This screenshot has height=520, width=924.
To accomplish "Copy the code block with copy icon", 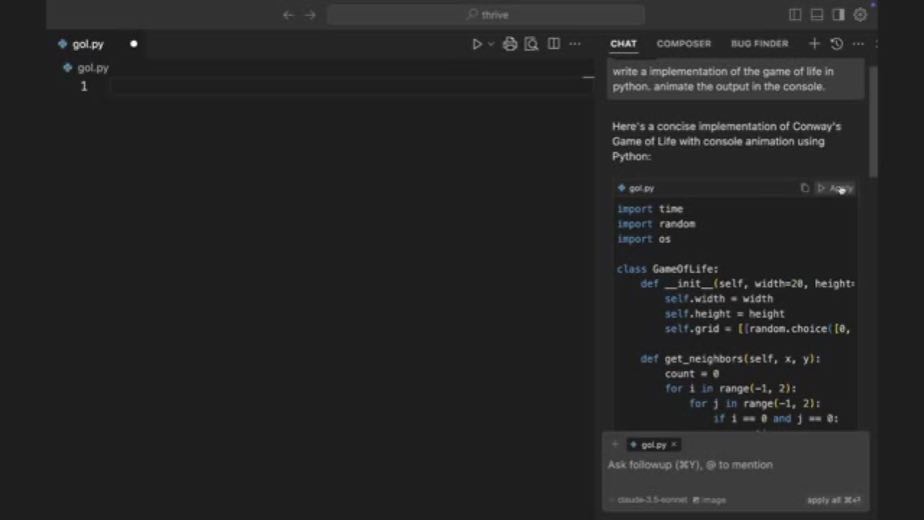I will point(804,188).
